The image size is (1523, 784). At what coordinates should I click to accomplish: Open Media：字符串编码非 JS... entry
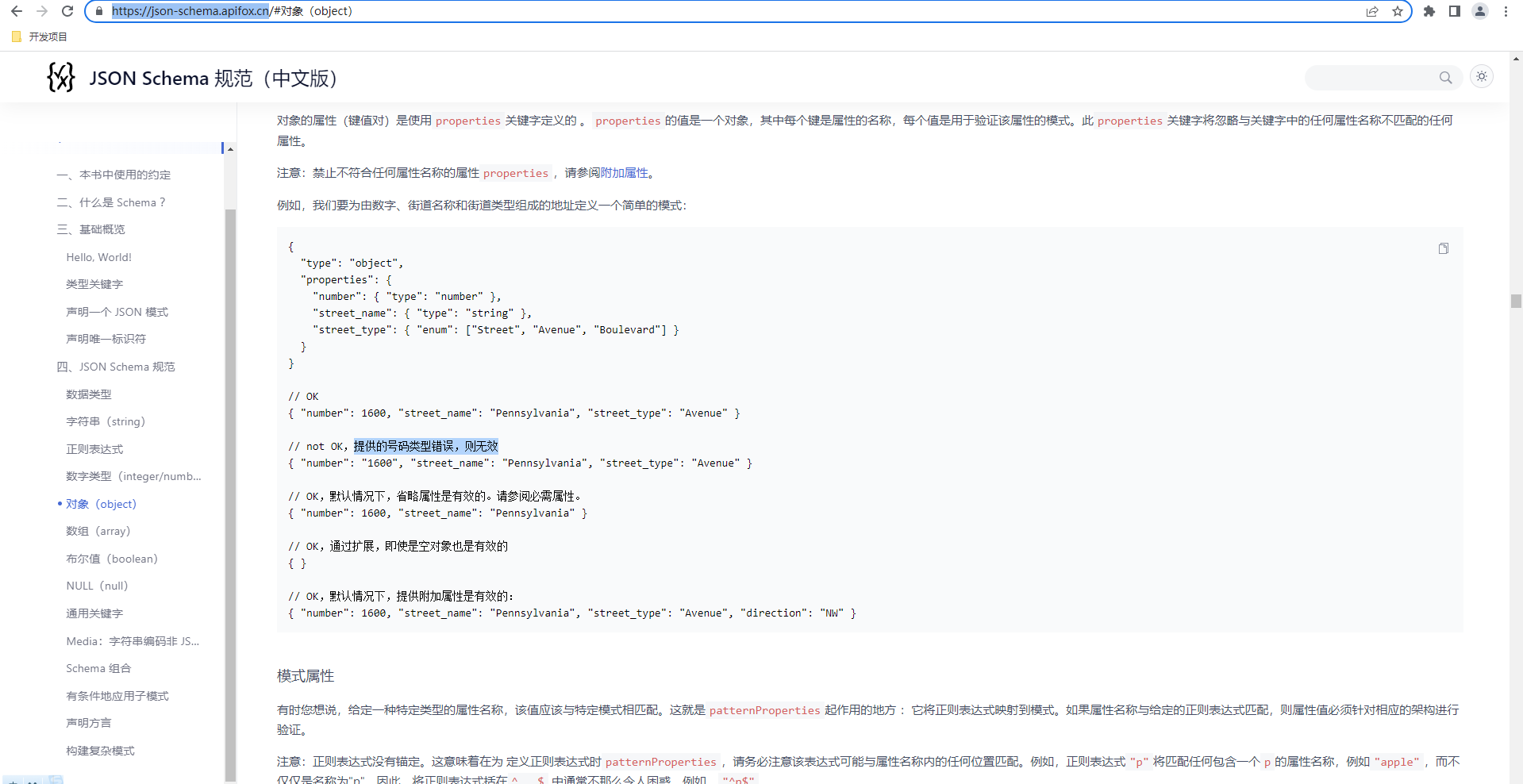133,641
